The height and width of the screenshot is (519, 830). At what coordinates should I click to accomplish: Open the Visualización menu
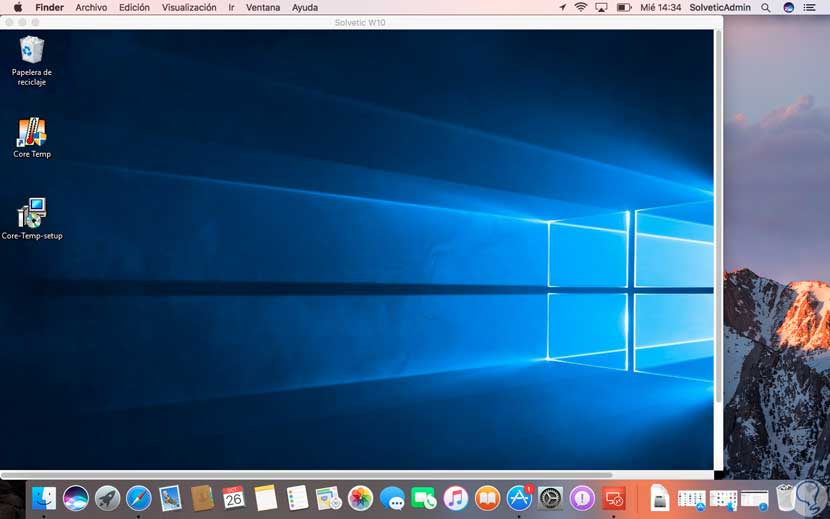189,7
